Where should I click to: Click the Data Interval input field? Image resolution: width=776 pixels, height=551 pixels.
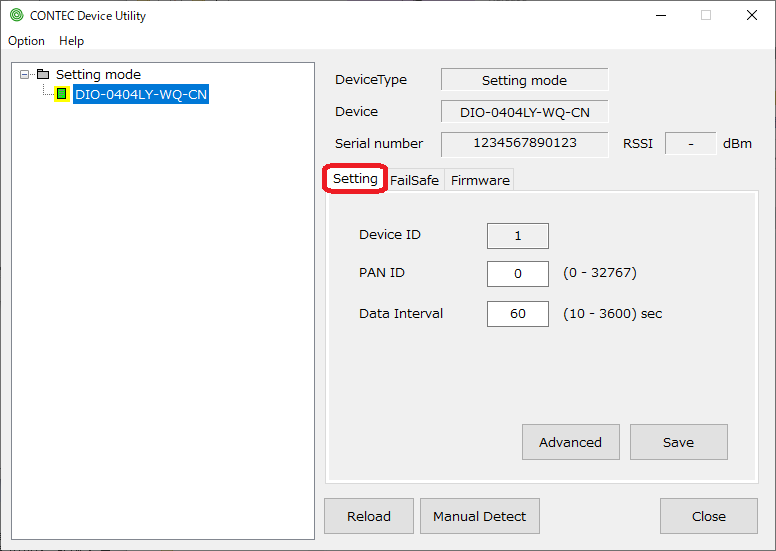(517, 314)
